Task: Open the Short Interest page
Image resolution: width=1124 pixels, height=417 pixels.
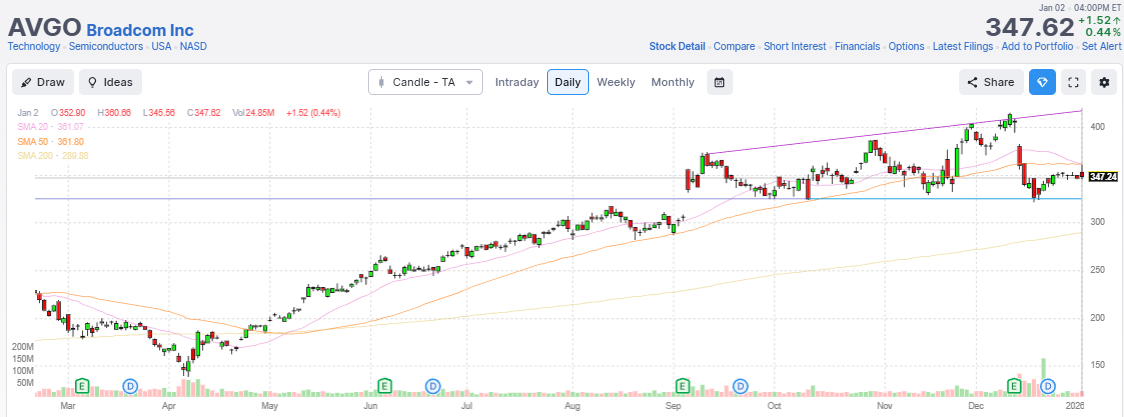Action: tap(795, 47)
